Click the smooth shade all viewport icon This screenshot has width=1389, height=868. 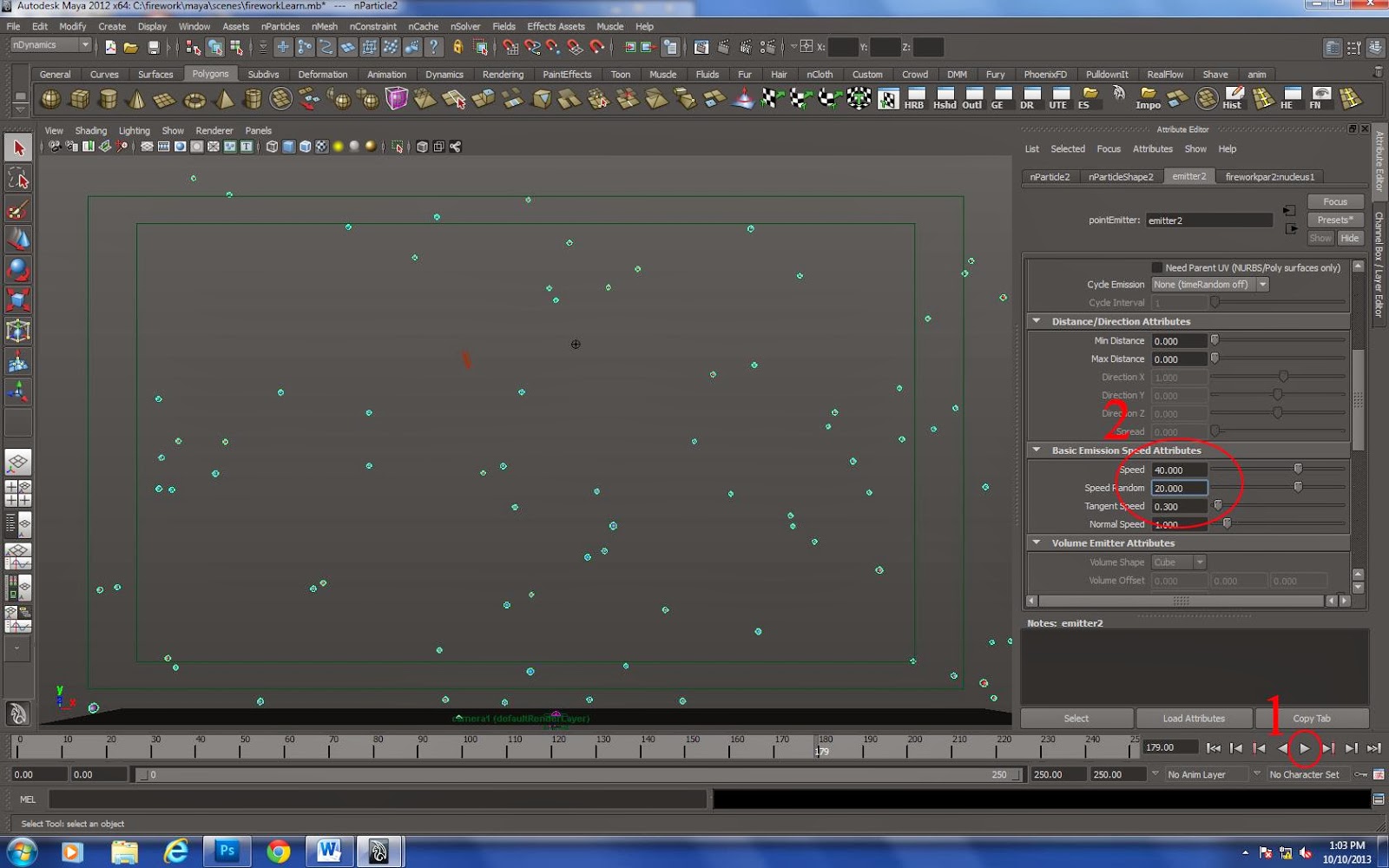287,146
